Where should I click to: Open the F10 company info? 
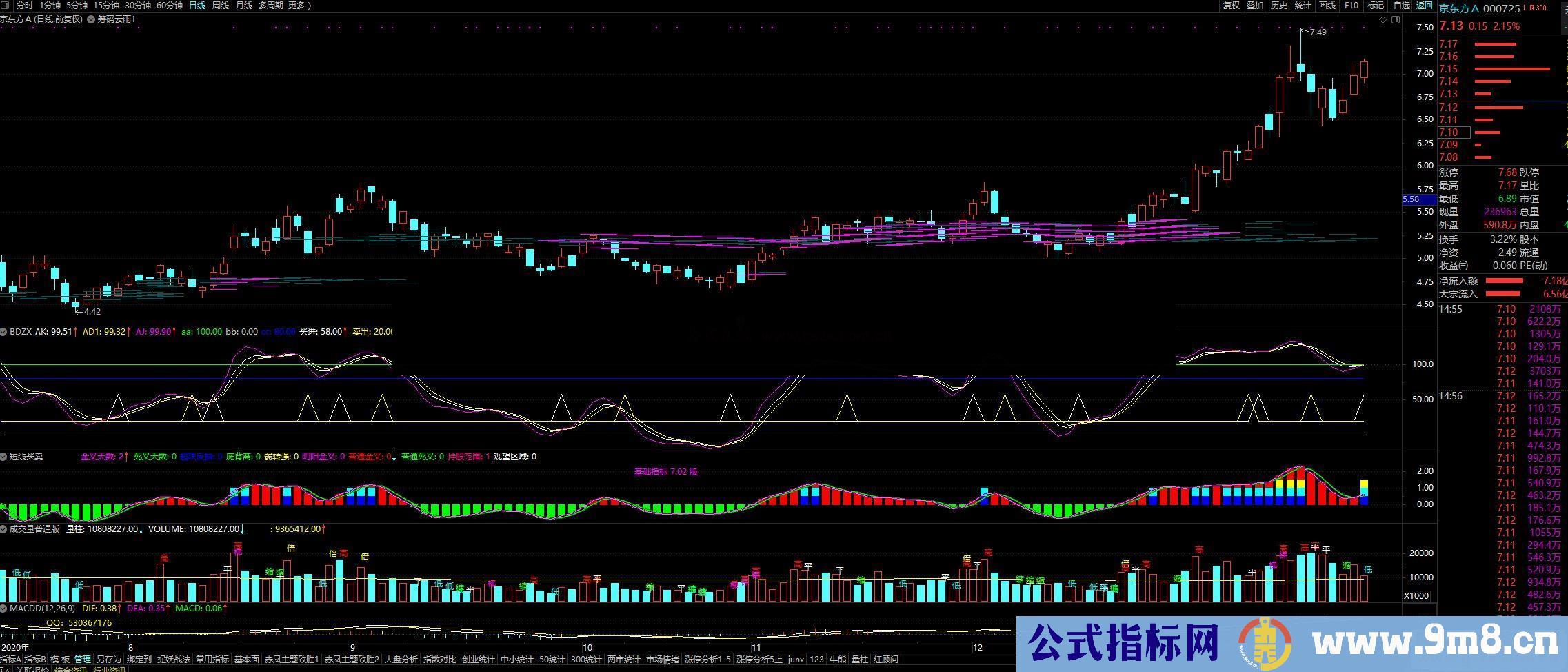pos(1351,6)
